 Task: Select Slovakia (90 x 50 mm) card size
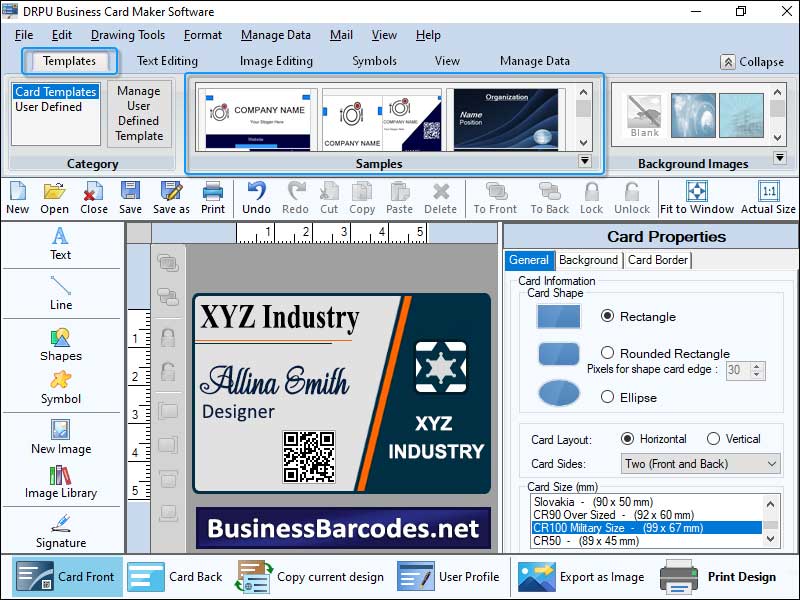coord(646,502)
